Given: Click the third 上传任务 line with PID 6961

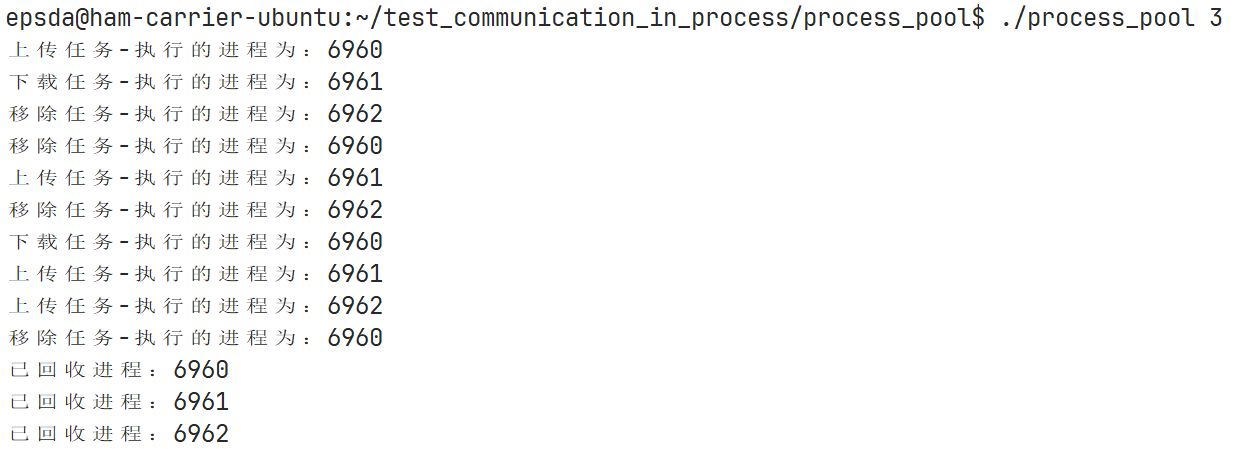Looking at the screenshot, I should pos(195,274).
